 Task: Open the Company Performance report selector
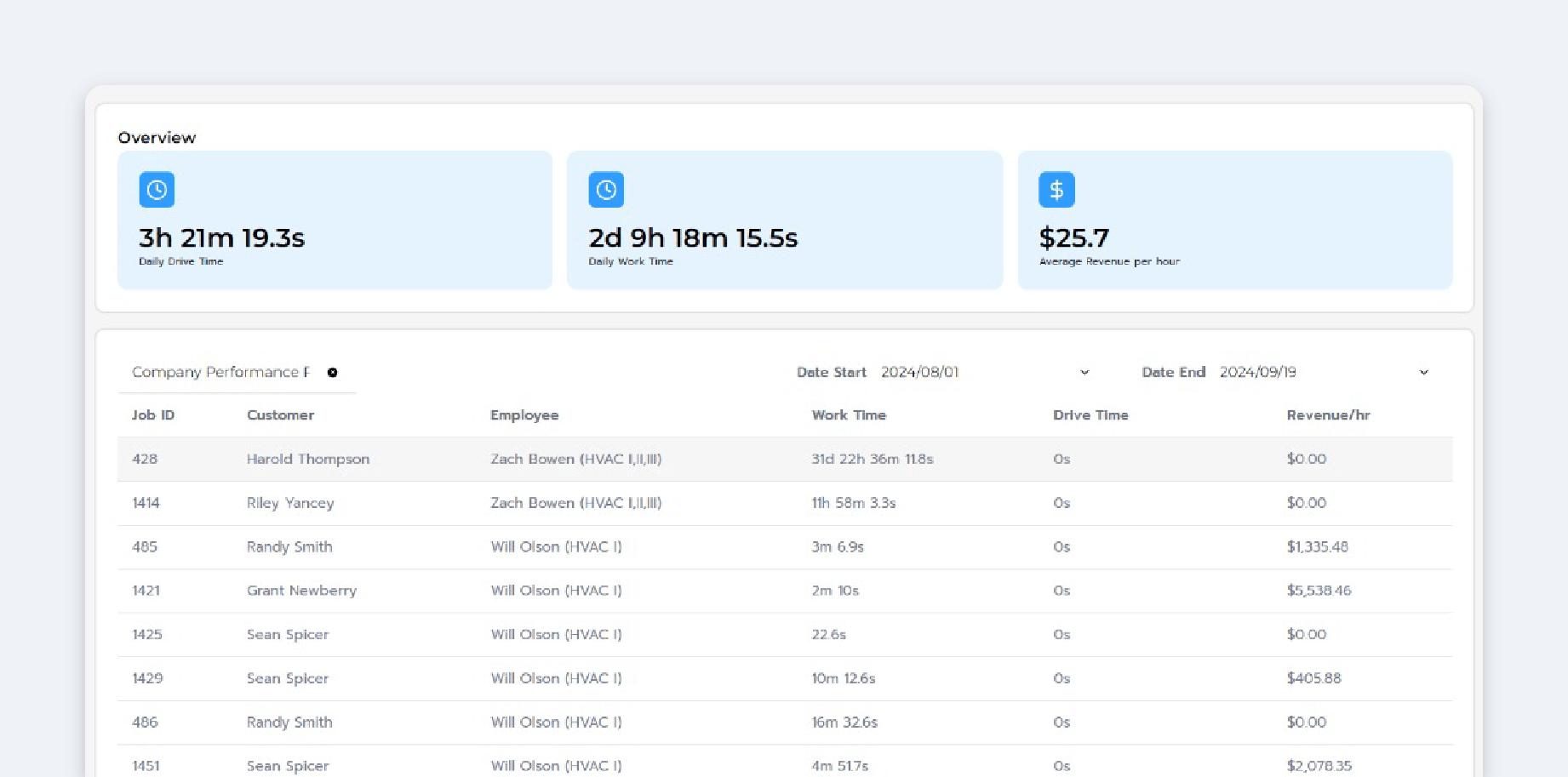(221, 373)
